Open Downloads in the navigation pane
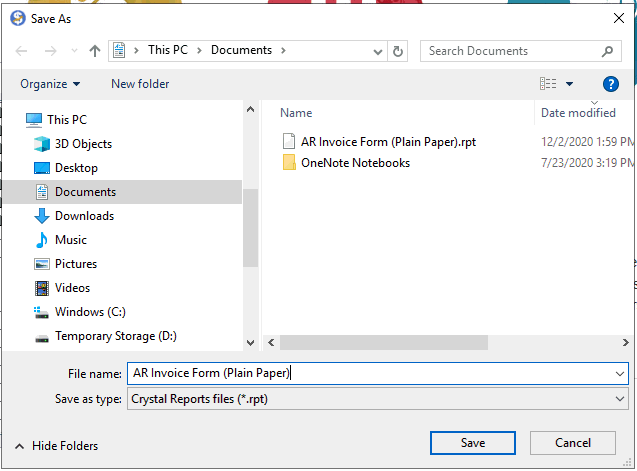 84,216
